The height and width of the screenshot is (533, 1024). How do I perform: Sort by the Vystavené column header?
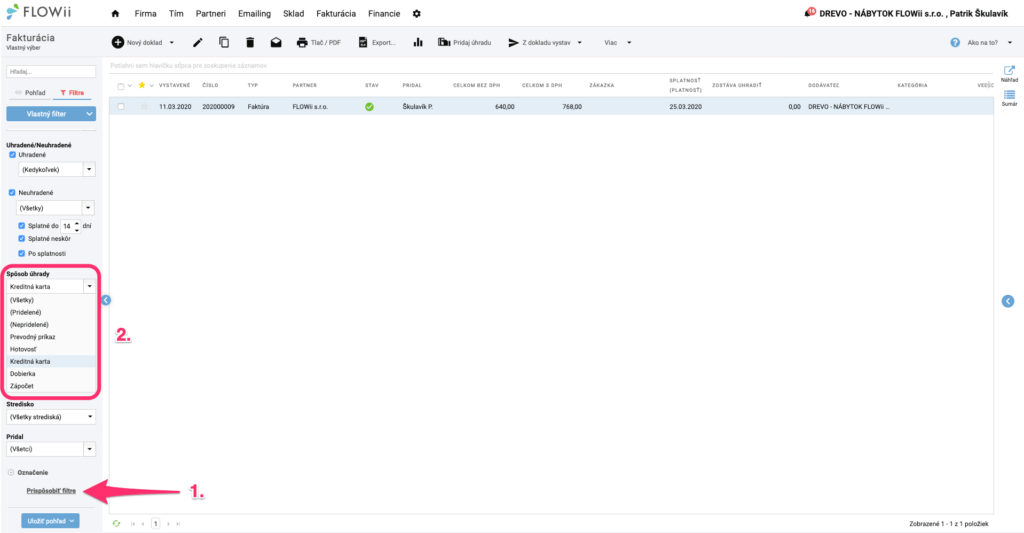(x=174, y=86)
